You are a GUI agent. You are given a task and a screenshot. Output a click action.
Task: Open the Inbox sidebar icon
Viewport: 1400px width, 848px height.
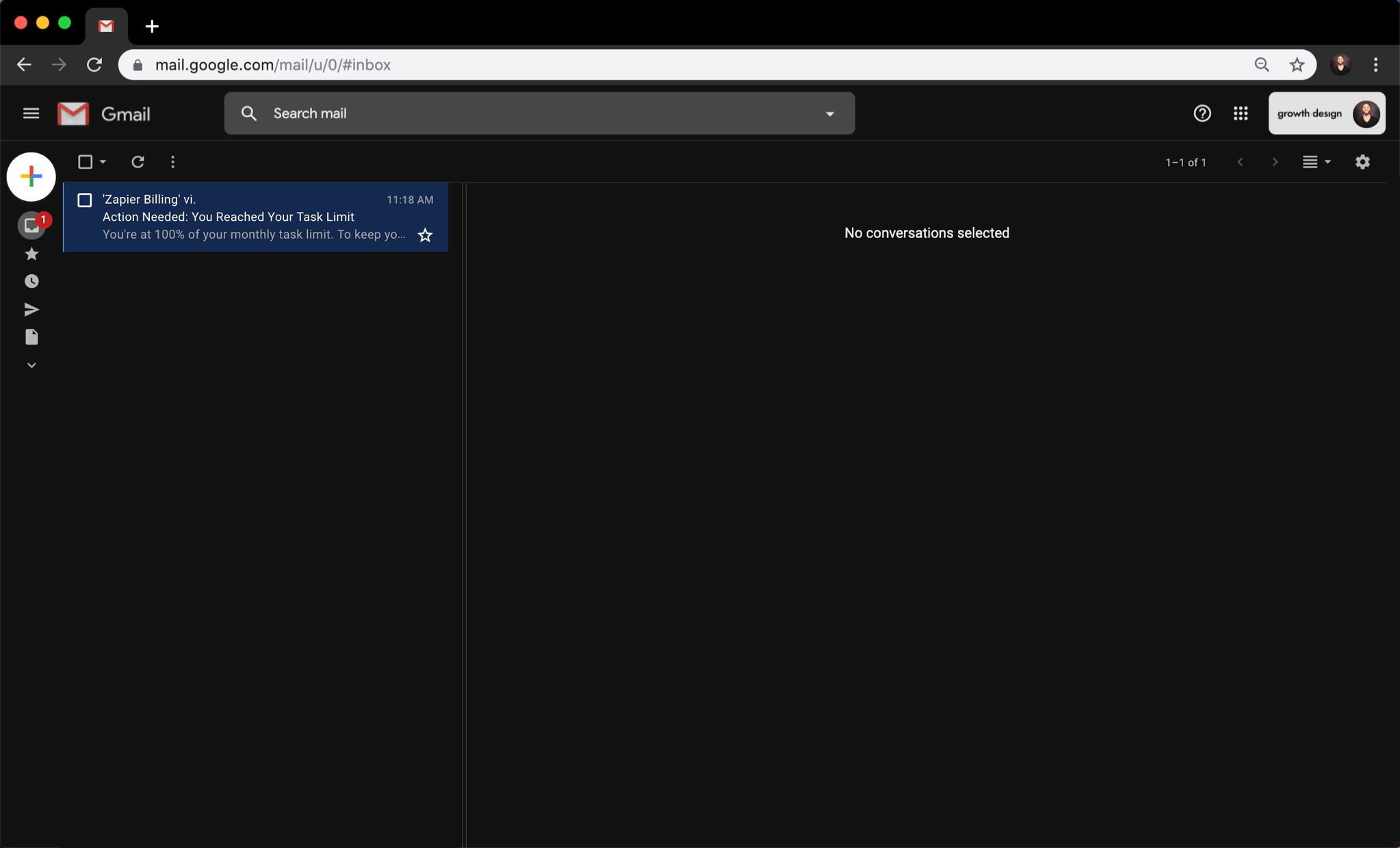point(31,226)
